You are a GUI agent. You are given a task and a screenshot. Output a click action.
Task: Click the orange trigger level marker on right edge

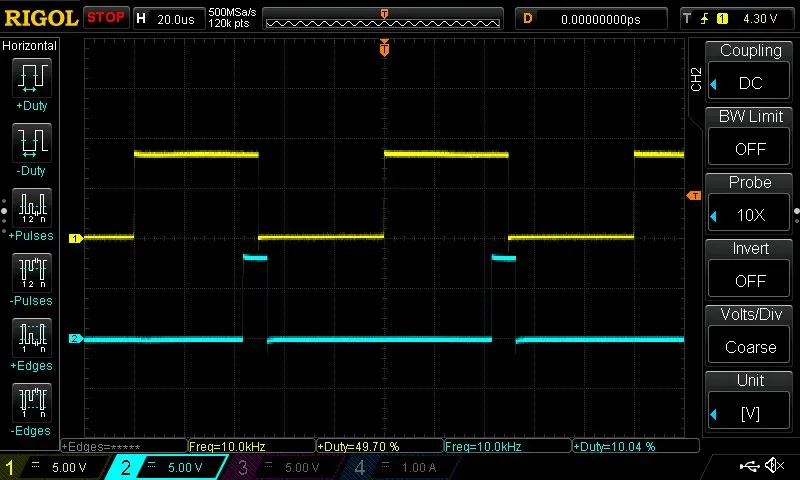694,195
